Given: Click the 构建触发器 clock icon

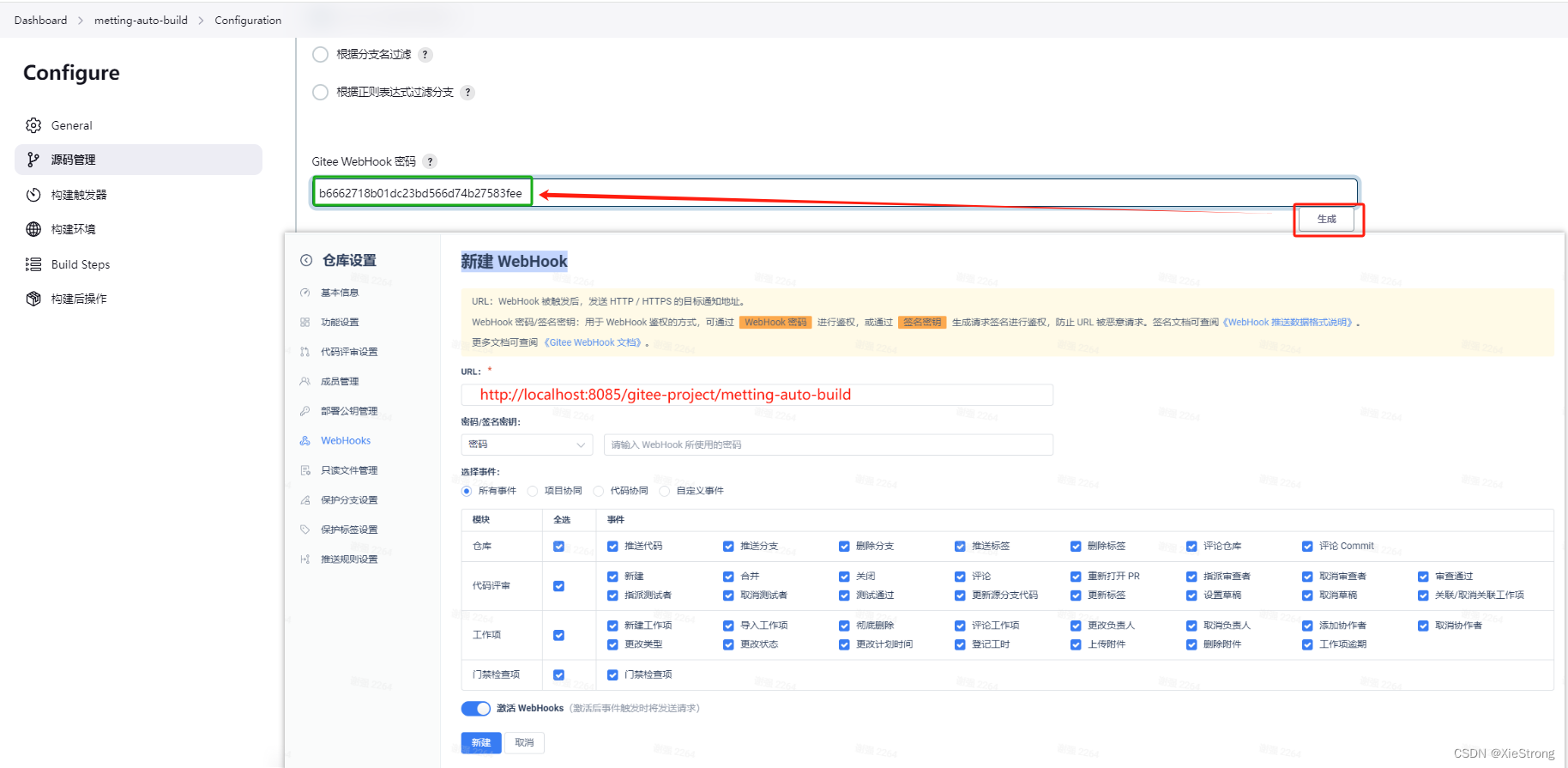Looking at the screenshot, I should click(33, 195).
